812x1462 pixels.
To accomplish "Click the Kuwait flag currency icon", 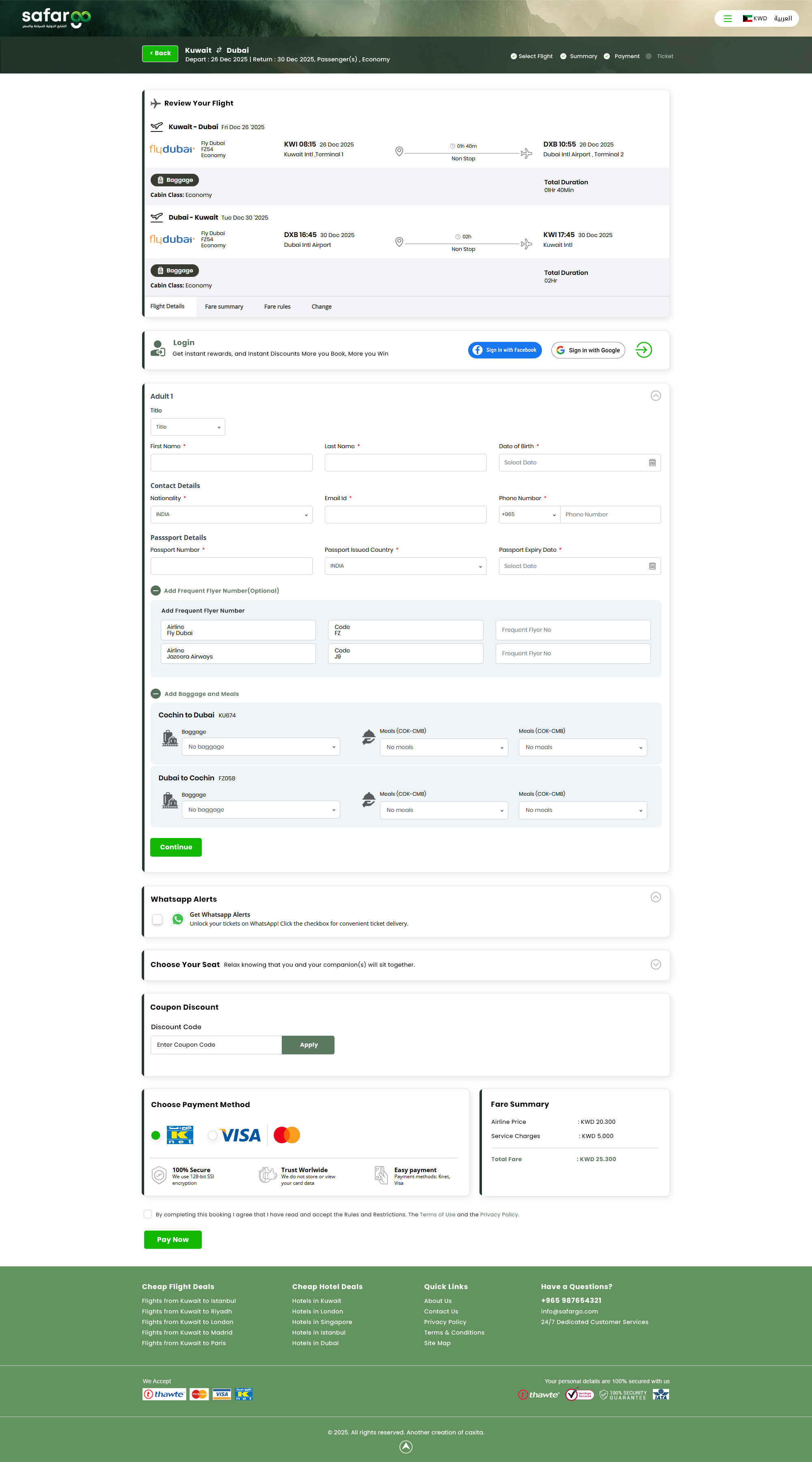I will point(747,19).
